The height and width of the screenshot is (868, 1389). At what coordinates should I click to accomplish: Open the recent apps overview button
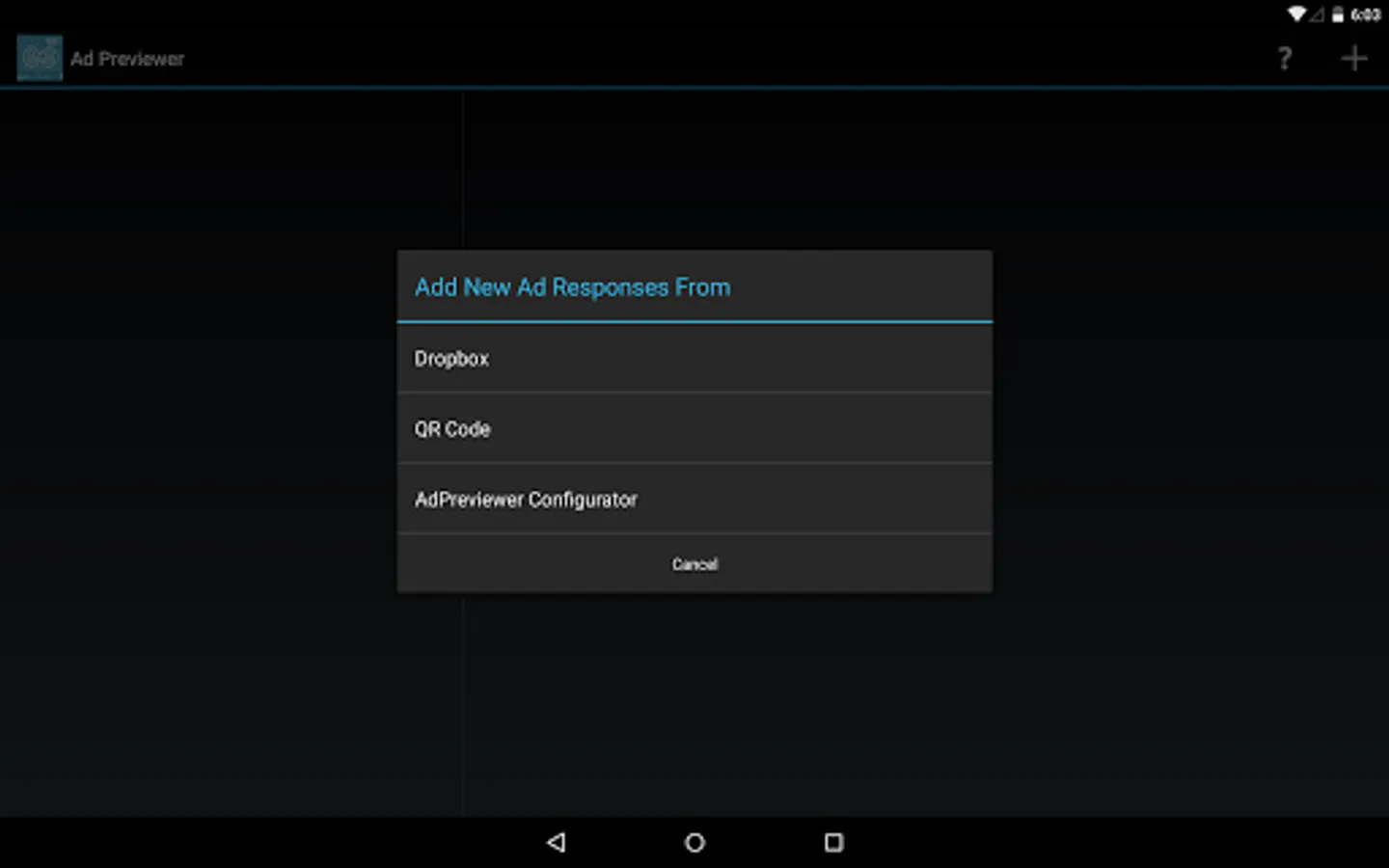[833, 842]
